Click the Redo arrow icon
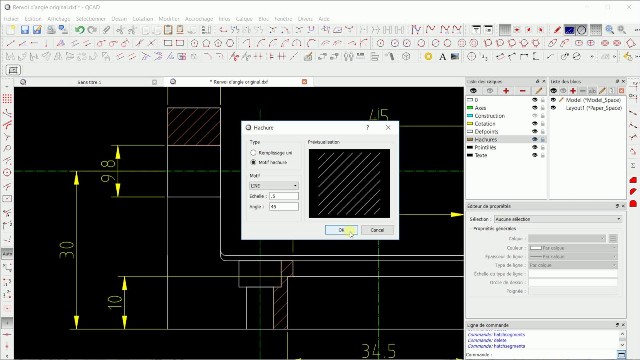Image resolution: width=640 pixels, height=360 pixels. [92, 30]
